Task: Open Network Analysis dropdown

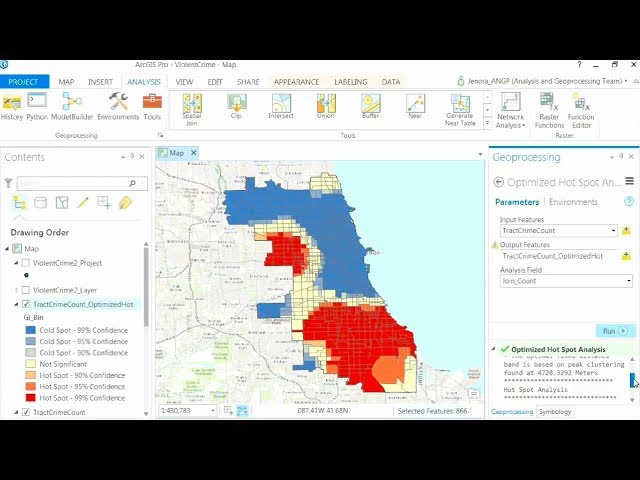Action: pyautogui.click(x=510, y=110)
